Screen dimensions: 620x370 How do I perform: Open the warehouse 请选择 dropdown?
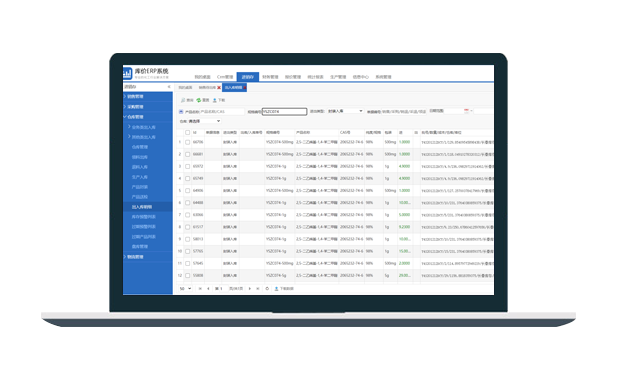point(204,121)
